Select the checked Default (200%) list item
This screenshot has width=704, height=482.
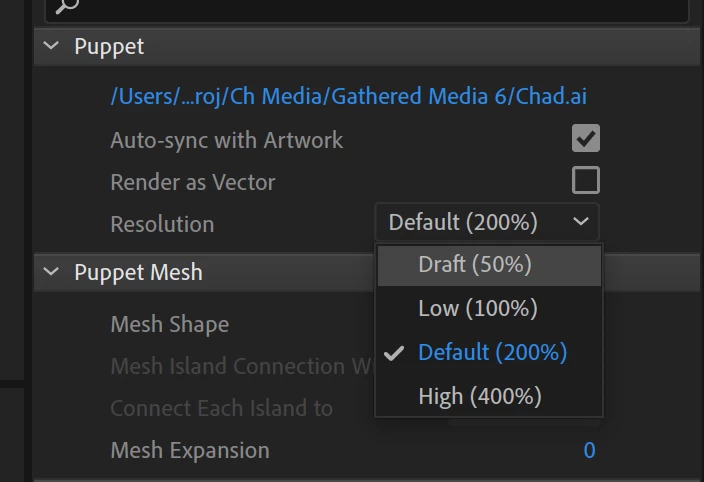click(x=489, y=352)
